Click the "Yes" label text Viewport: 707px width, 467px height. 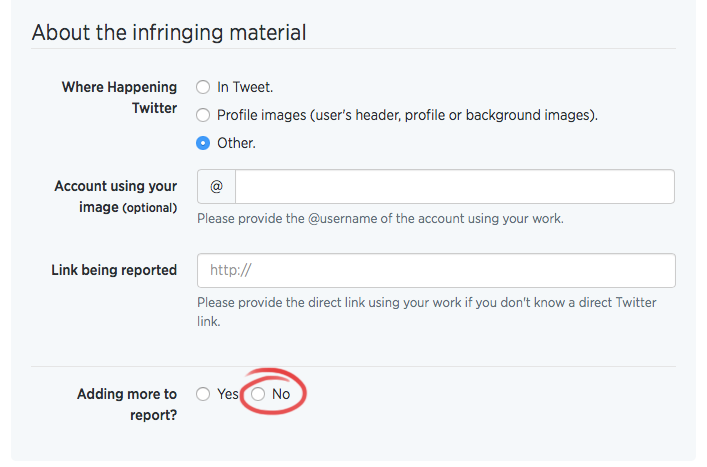click(228, 394)
